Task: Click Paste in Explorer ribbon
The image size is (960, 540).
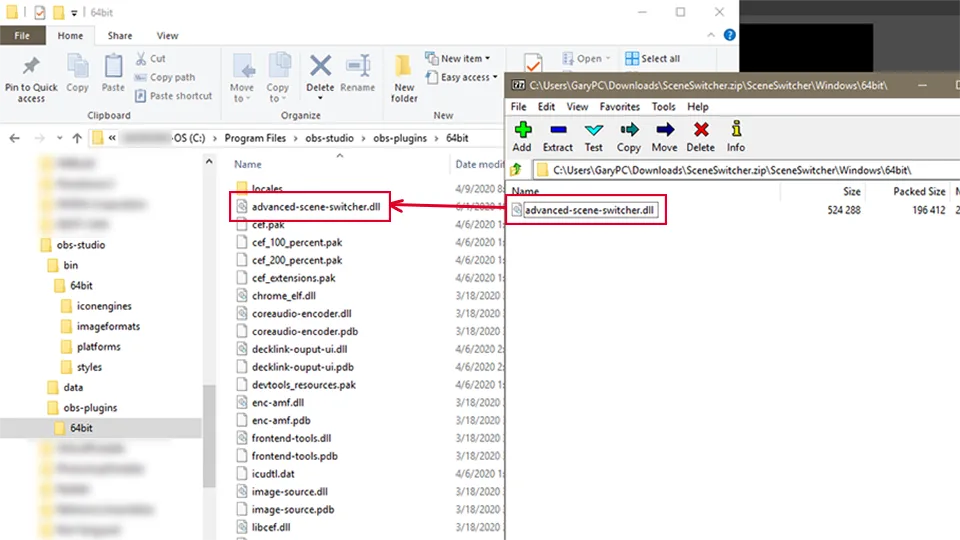Action: [x=113, y=73]
